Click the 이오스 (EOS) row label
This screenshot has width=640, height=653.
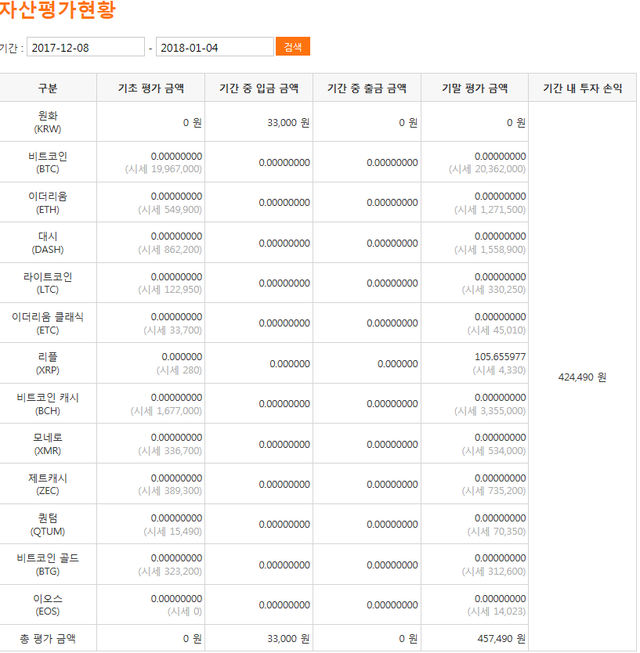click(x=47, y=605)
